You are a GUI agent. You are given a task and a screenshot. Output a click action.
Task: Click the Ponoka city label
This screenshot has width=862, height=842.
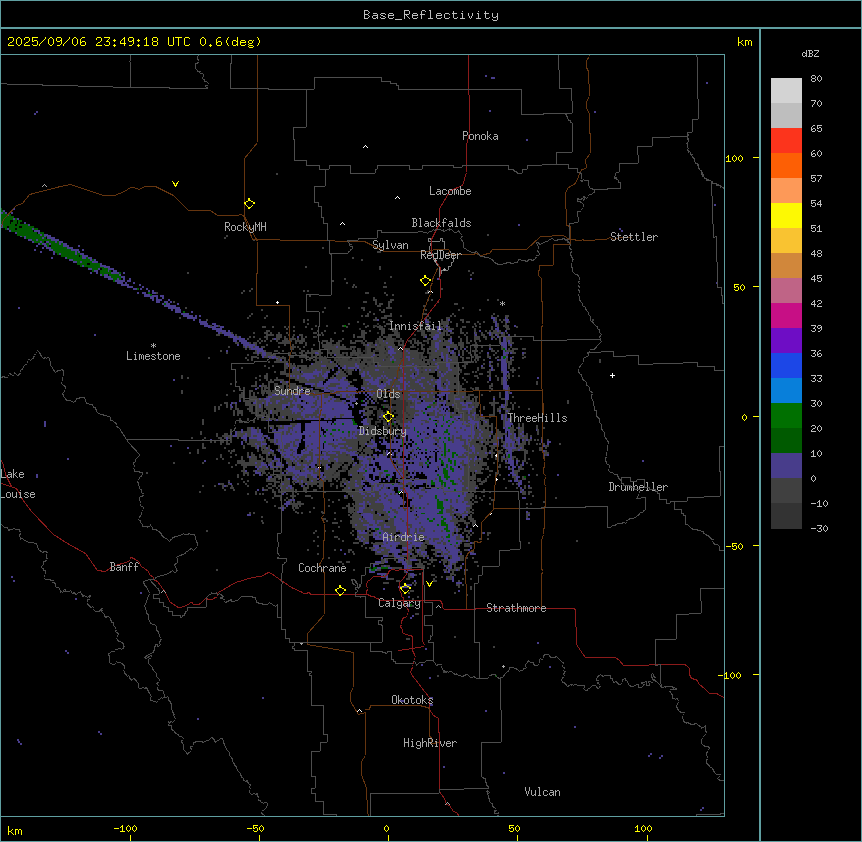click(480, 136)
